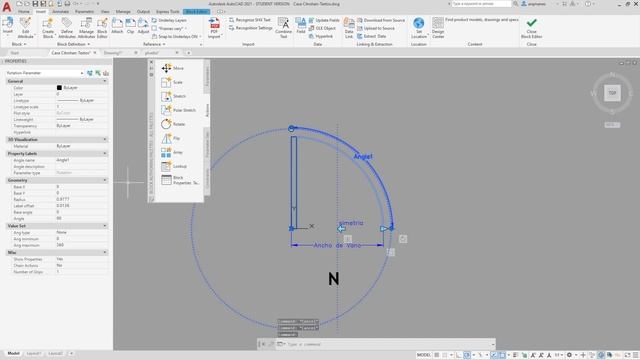
Task: Switch to the Express Tools tab
Action: pos(167,12)
